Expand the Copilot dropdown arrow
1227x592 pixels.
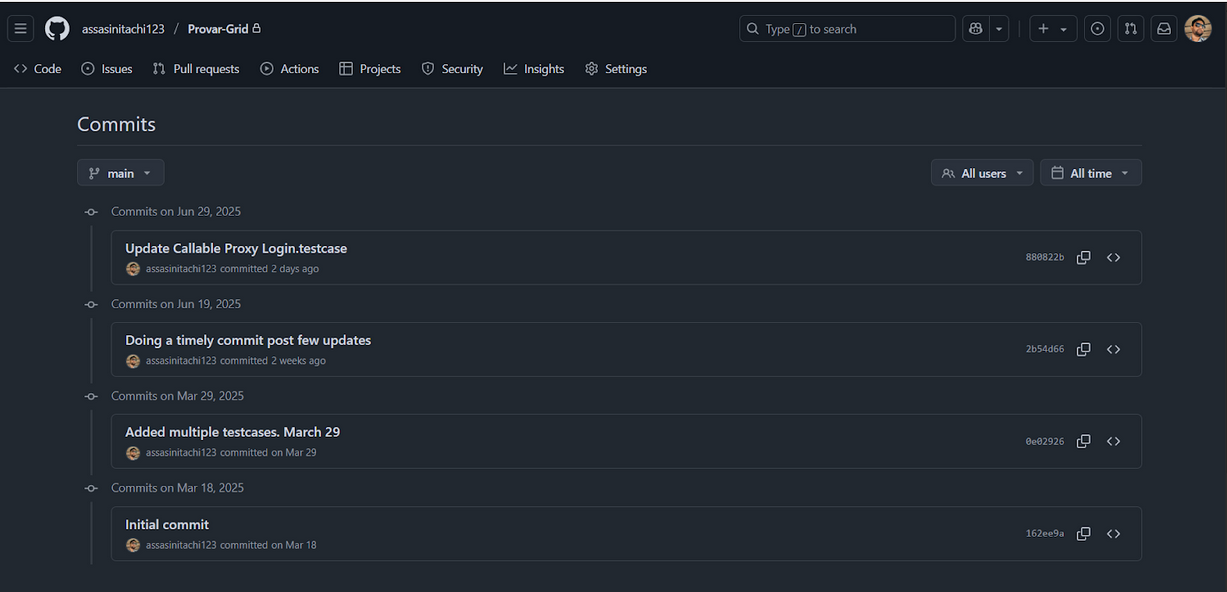coord(999,29)
